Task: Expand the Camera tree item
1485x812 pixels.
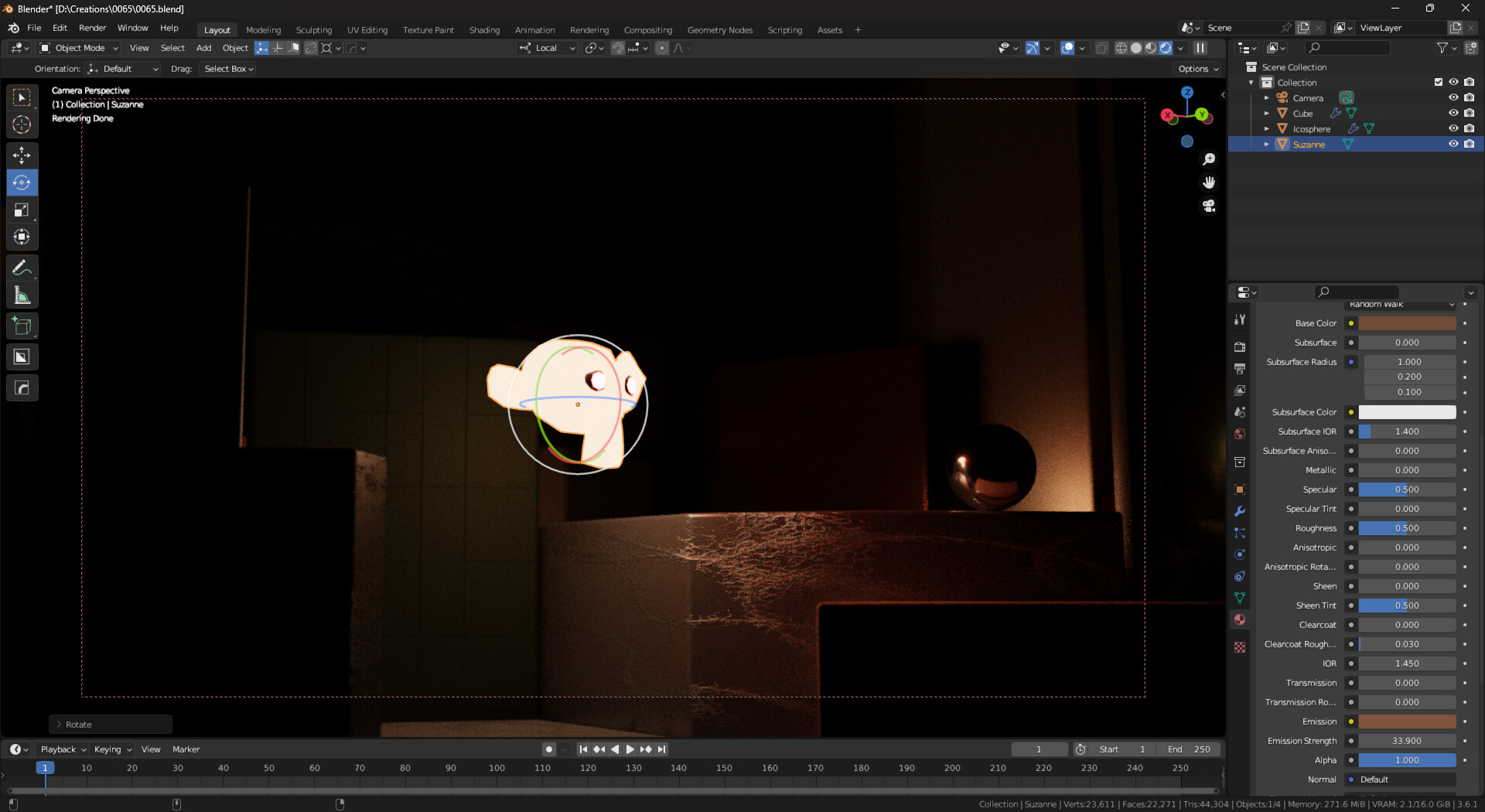Action: click(1266, 98)
